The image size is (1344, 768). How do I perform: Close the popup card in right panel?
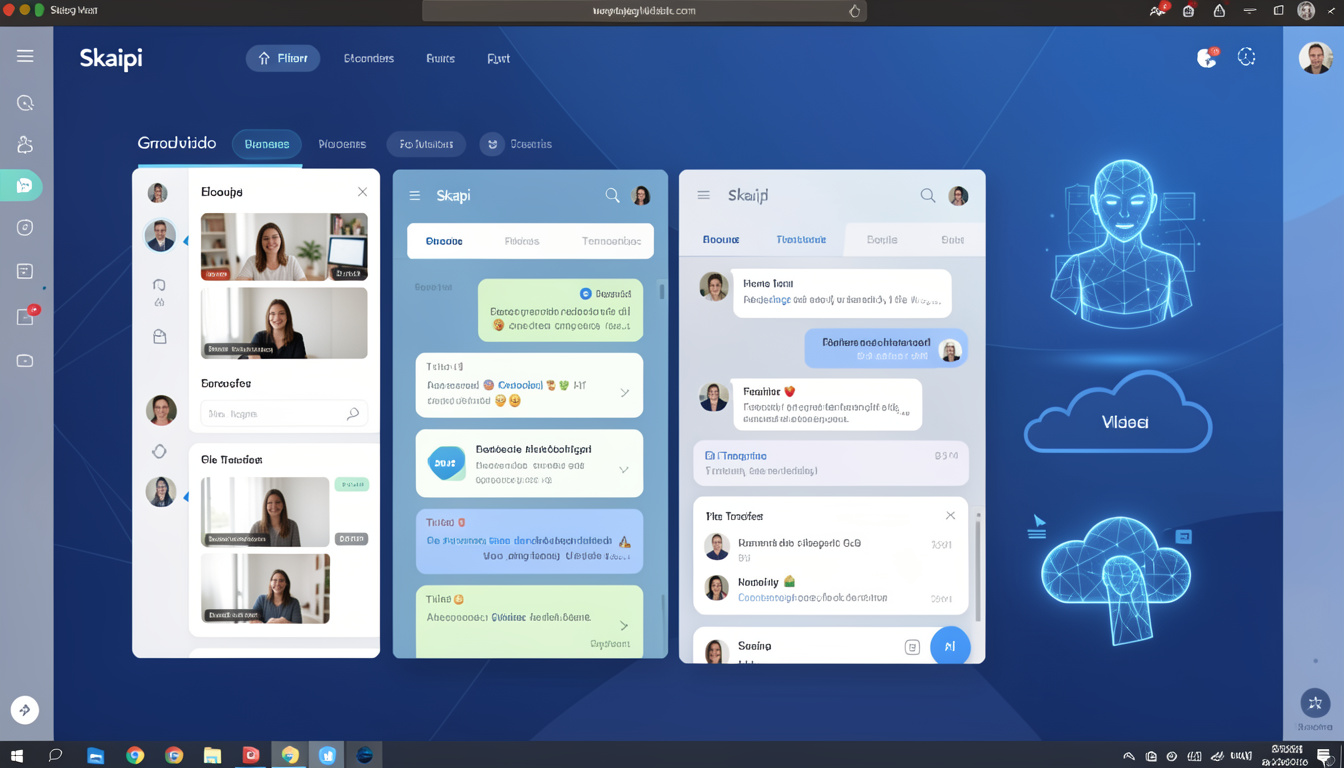[950, 516]
